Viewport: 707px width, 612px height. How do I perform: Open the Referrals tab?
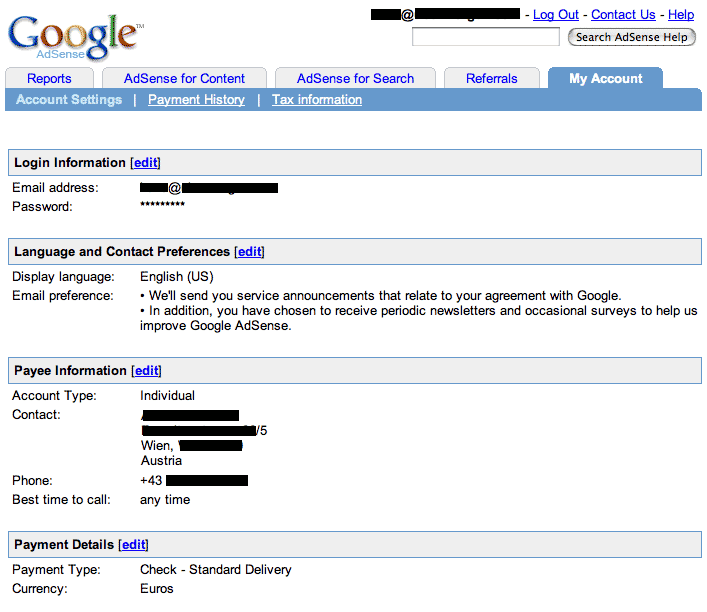[x=491, y=78]
